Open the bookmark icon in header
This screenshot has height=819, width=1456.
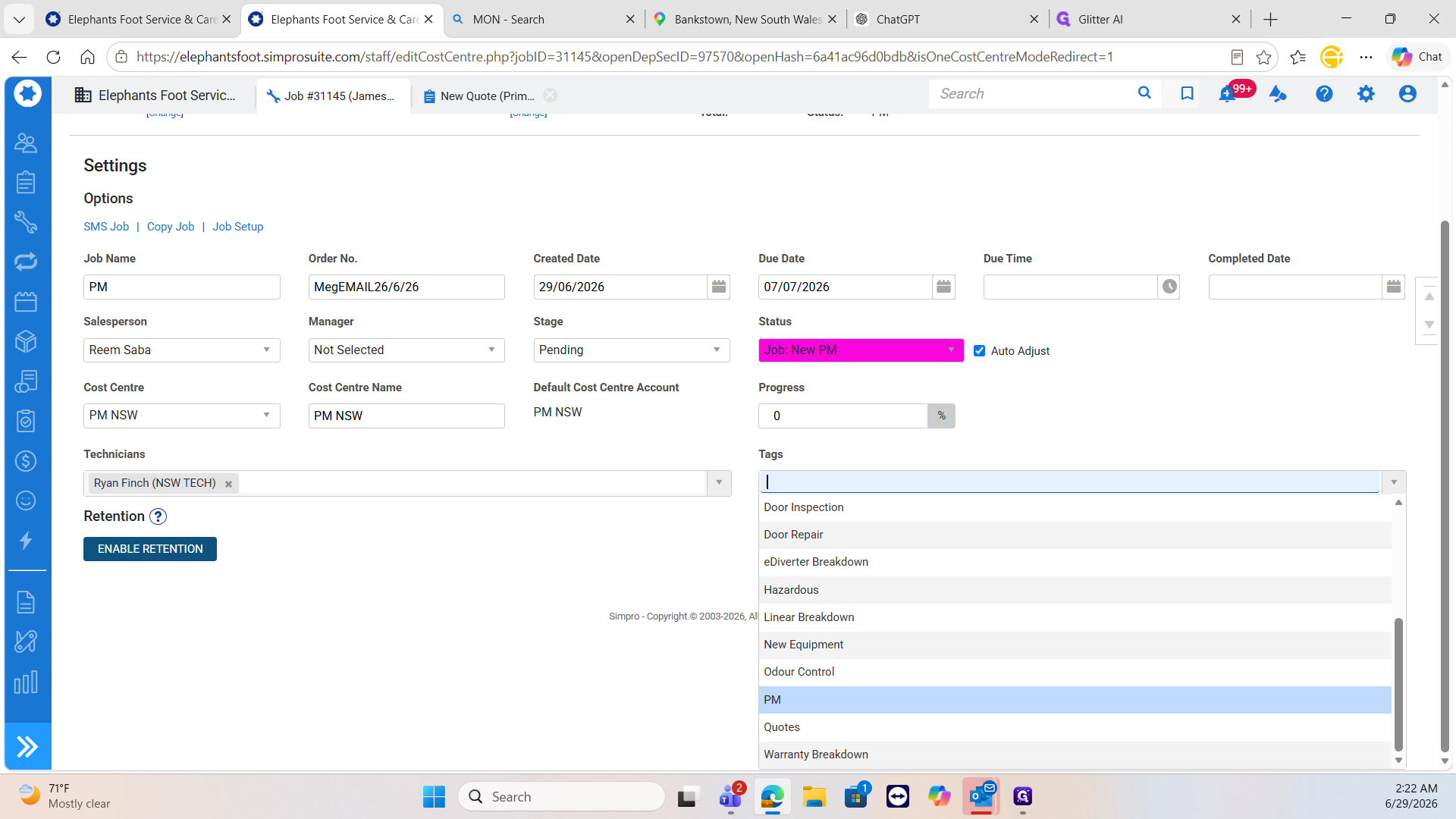coord(1187,93)
